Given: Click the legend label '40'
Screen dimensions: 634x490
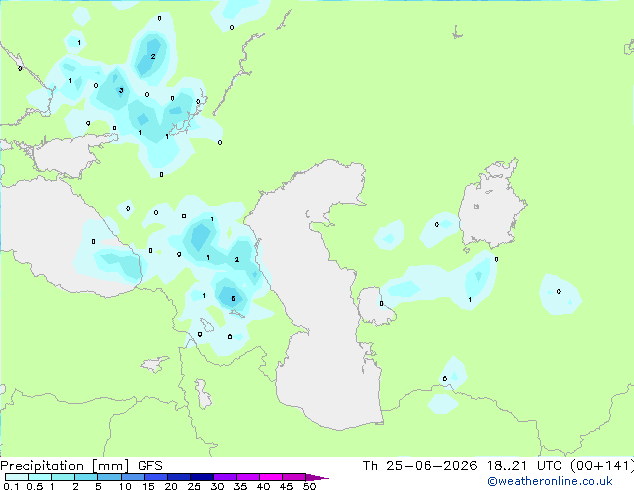Looking at the screenshot, I should point(263,486).
